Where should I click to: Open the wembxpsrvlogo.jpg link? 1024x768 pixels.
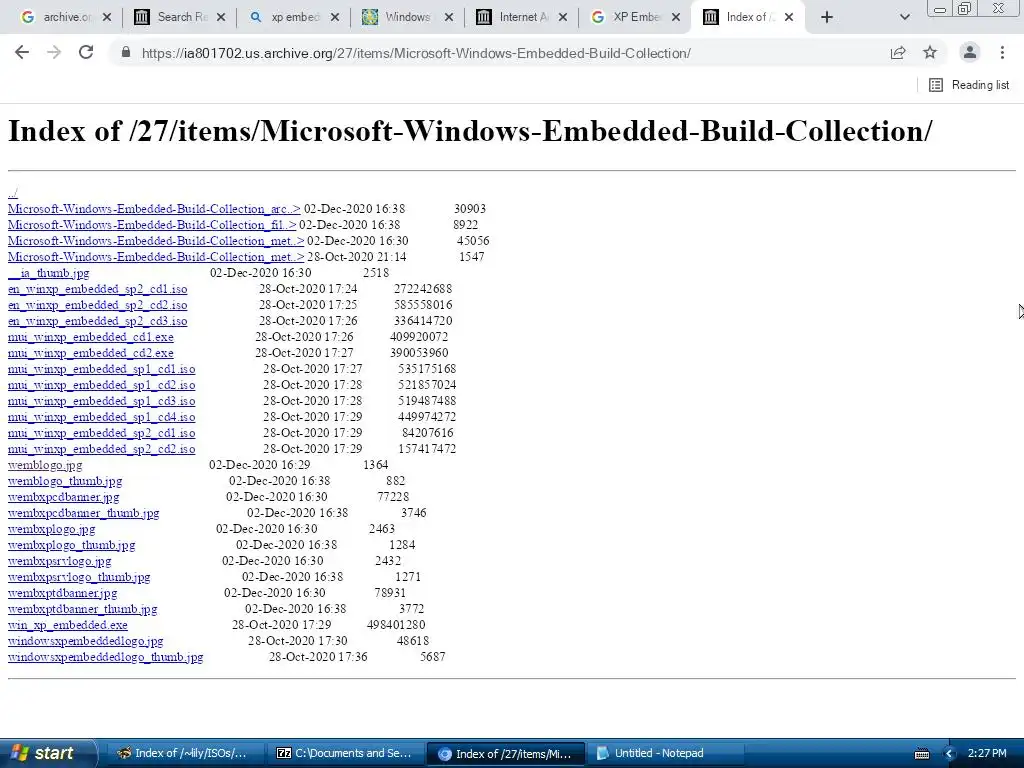[59, 561]
